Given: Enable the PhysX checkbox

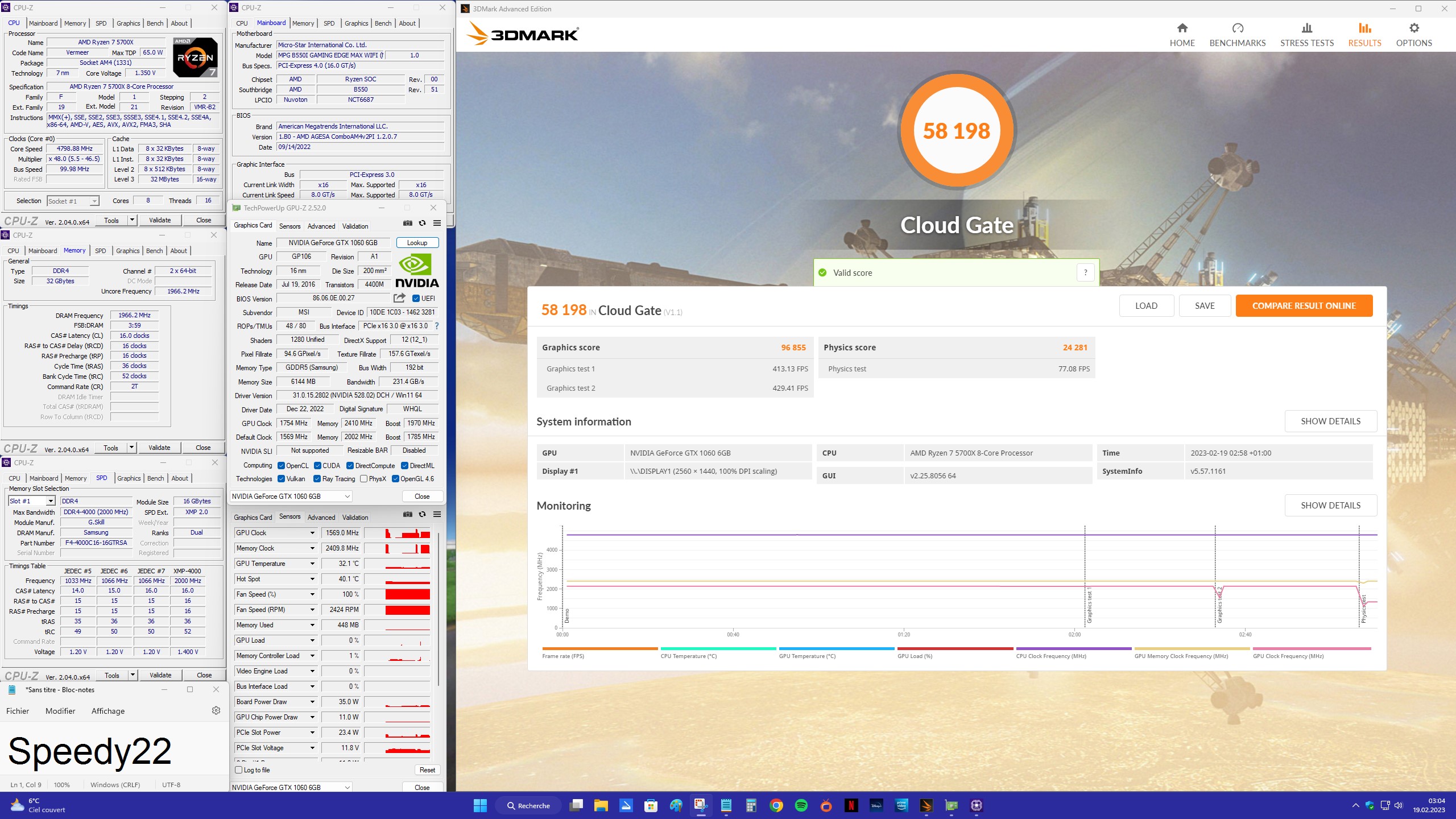Looking at the screenshot, I should click(363, 478).
